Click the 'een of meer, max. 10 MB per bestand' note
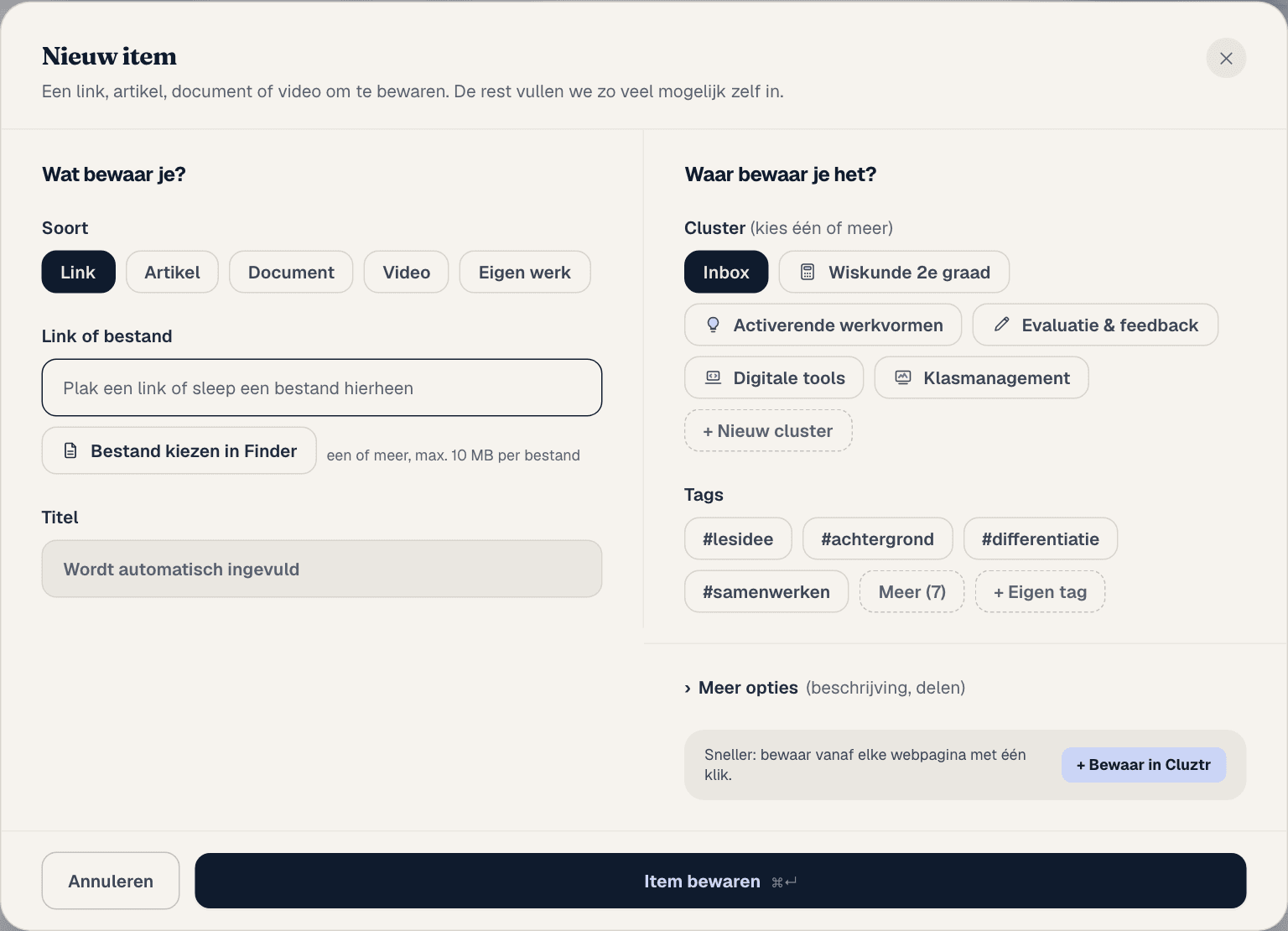Image resolution: width=1288 pixels, height=931 pixels. point(454,455)
